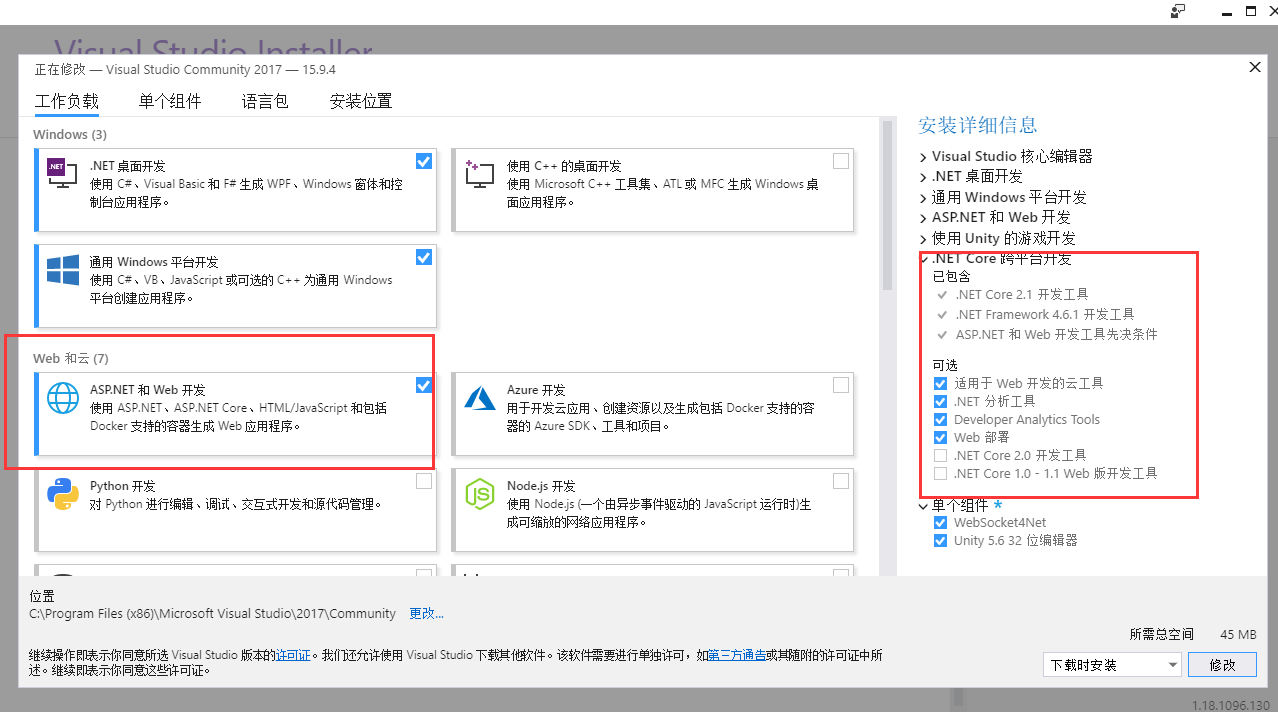Switch to the 安装位置 tab
1278x712 pixels.
[x=361, y=101]
